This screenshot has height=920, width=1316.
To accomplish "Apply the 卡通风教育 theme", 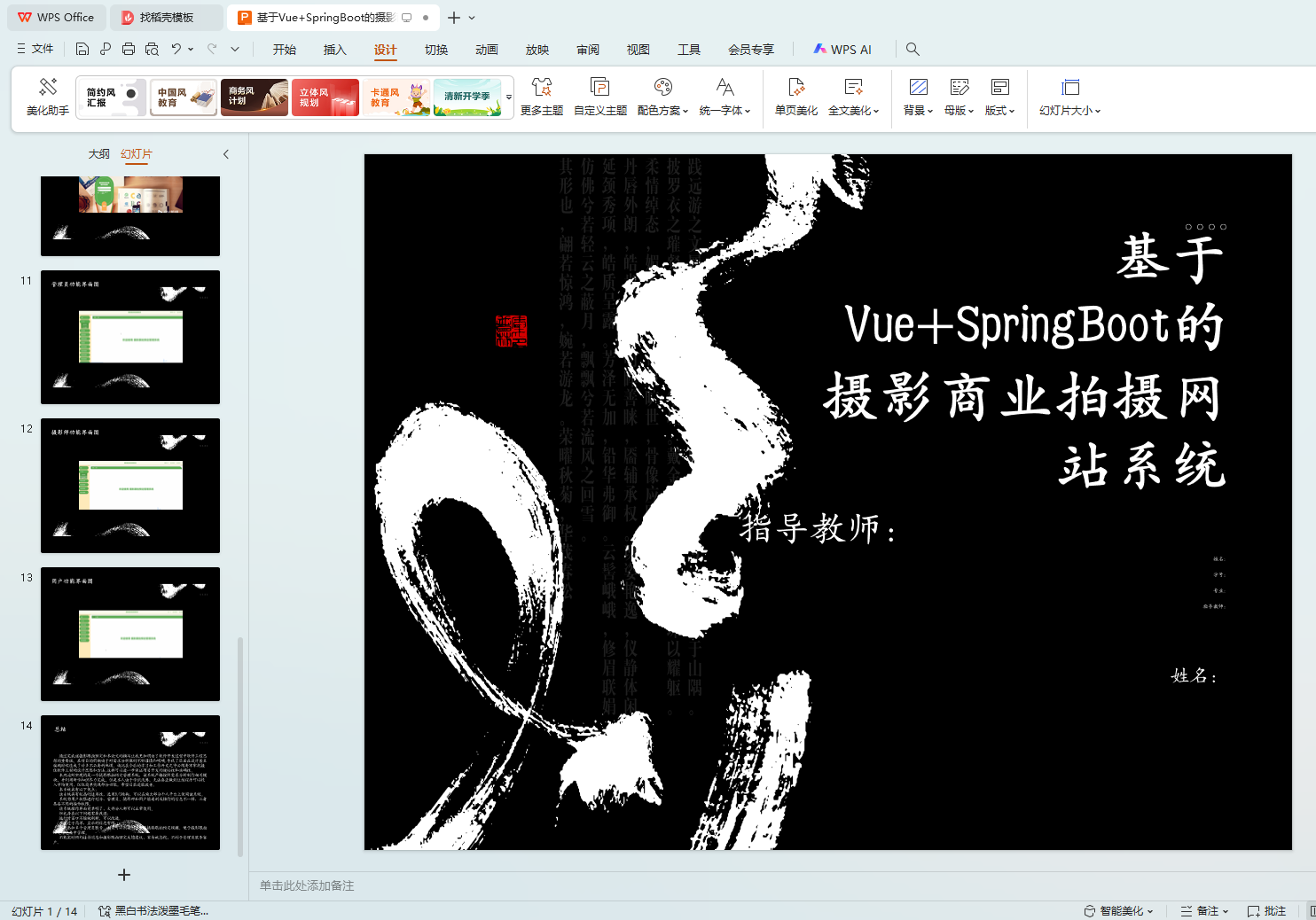I will pyautogui.click(x=396, y=97).
